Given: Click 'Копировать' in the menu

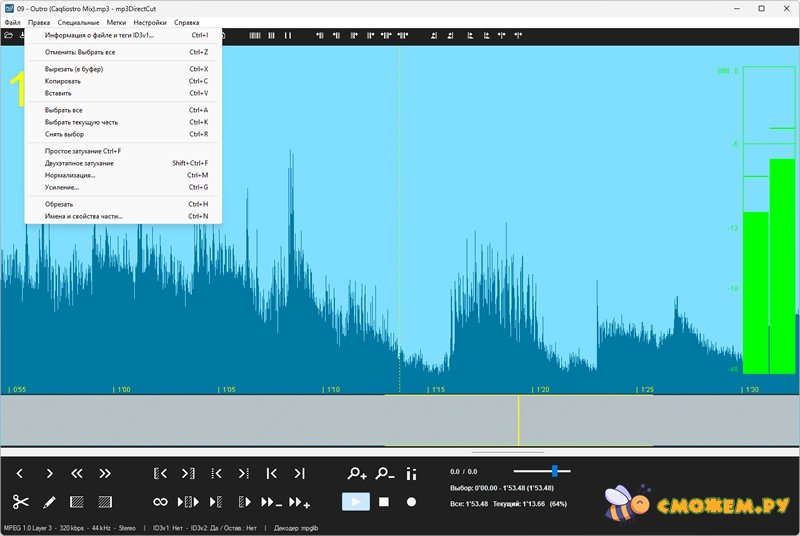Looking at the screenshot, I should point(63,81).
